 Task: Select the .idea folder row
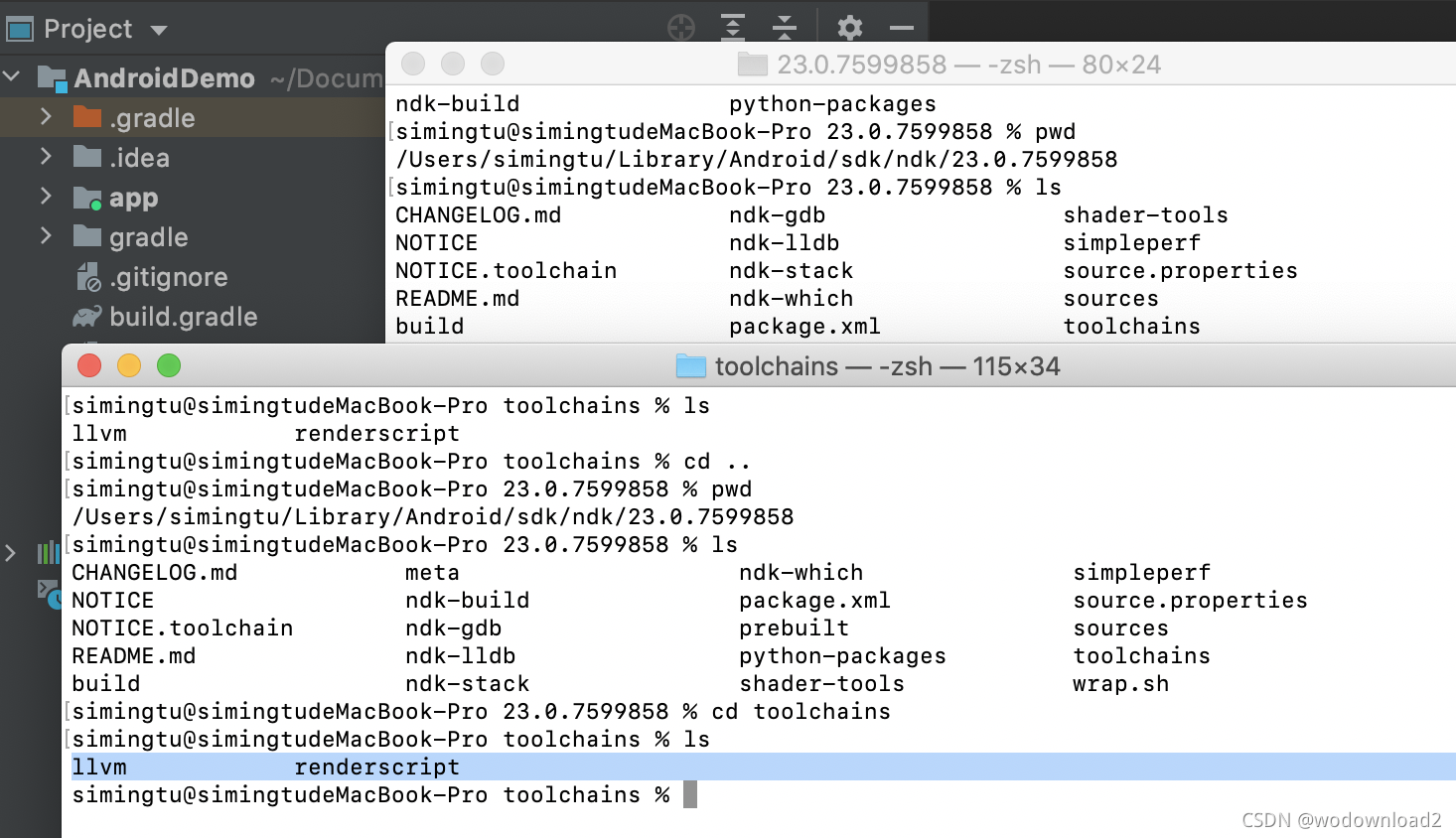tap(193, 158)
